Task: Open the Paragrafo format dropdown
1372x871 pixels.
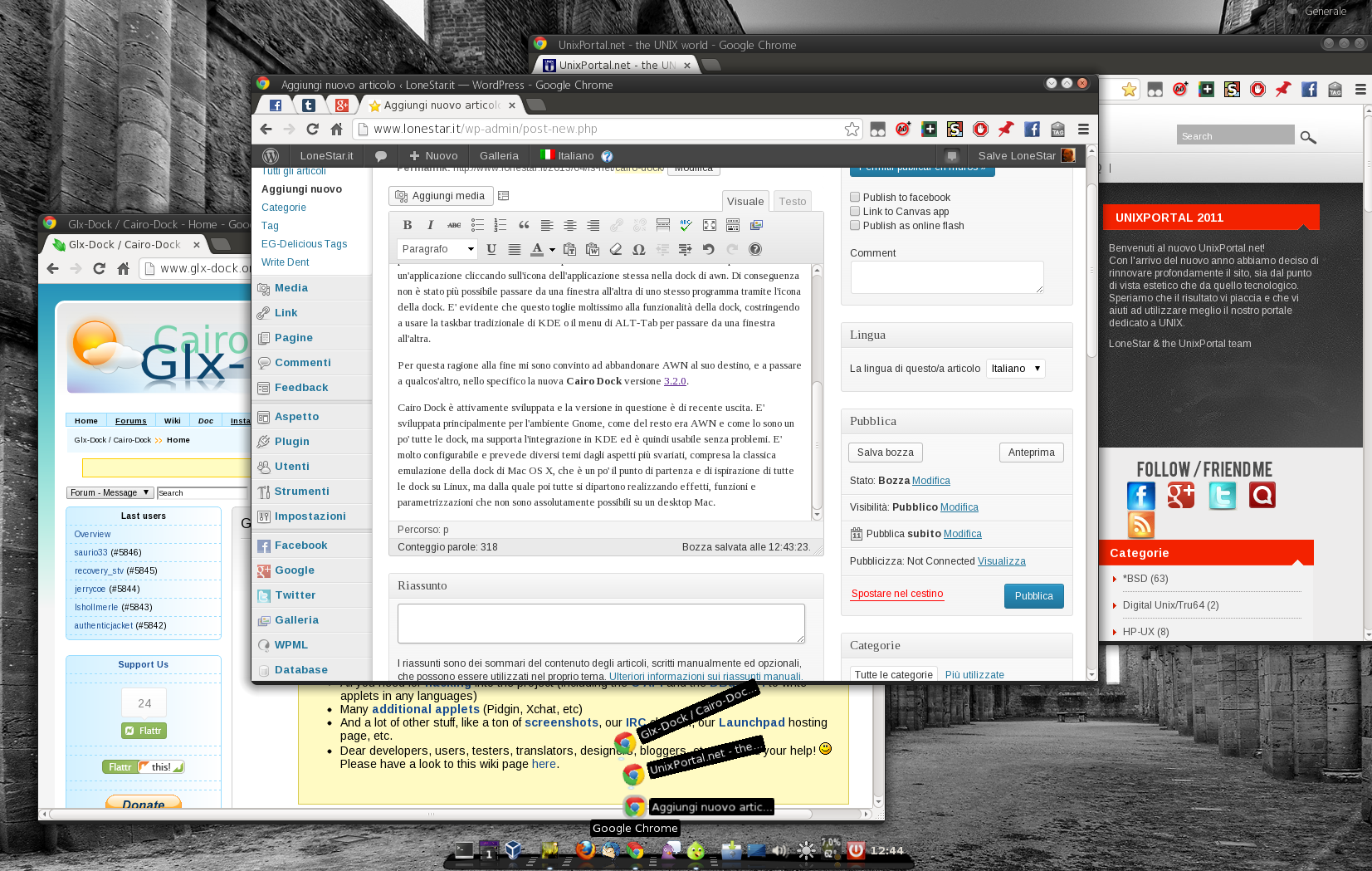Action: pos(437,249)
